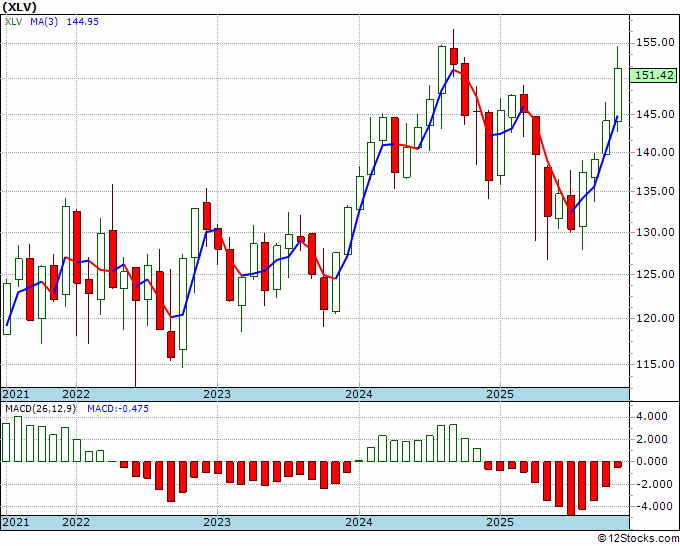Screen dimensions: 680x546
Task: Click the 2.000 MACD axis label
Action: (653, 439)
